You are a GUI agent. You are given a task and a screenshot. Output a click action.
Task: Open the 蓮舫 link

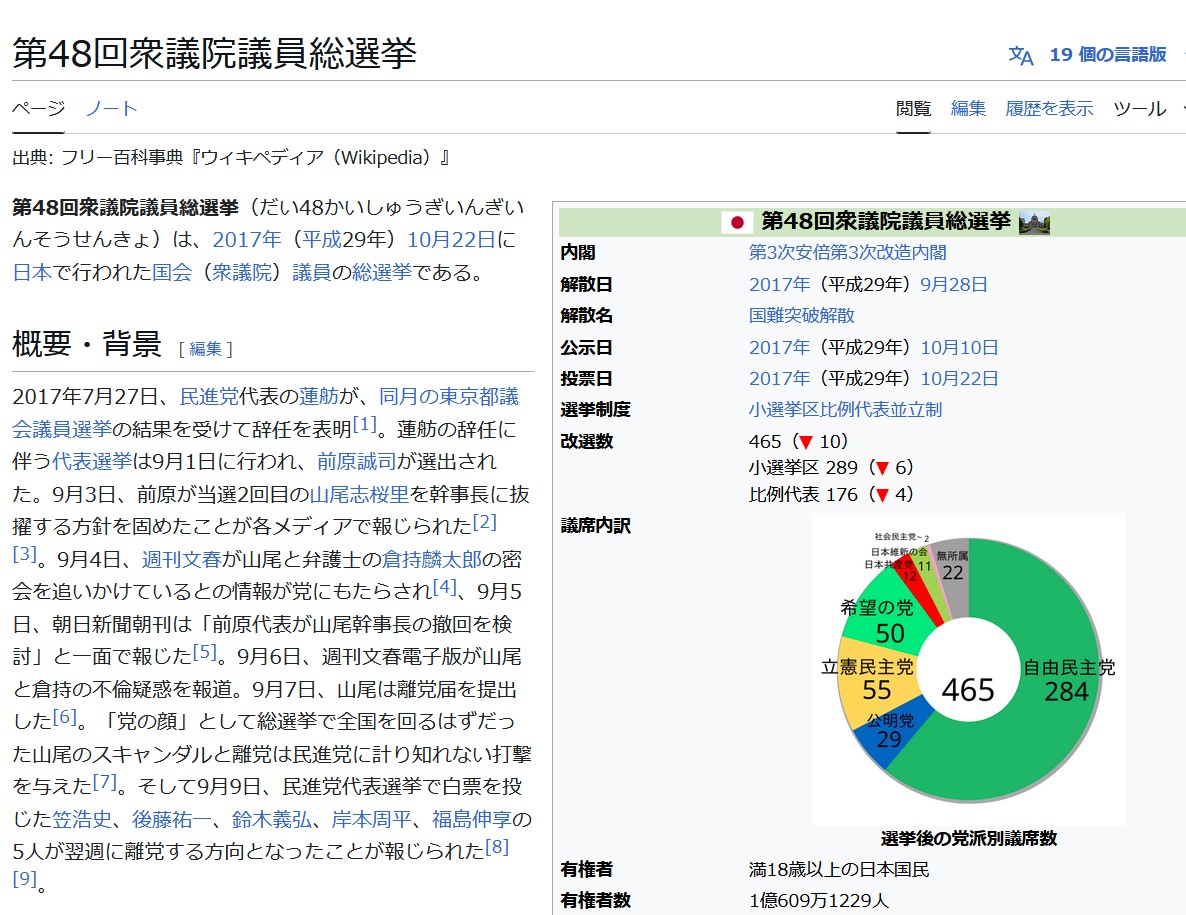(x=318, y=396)
